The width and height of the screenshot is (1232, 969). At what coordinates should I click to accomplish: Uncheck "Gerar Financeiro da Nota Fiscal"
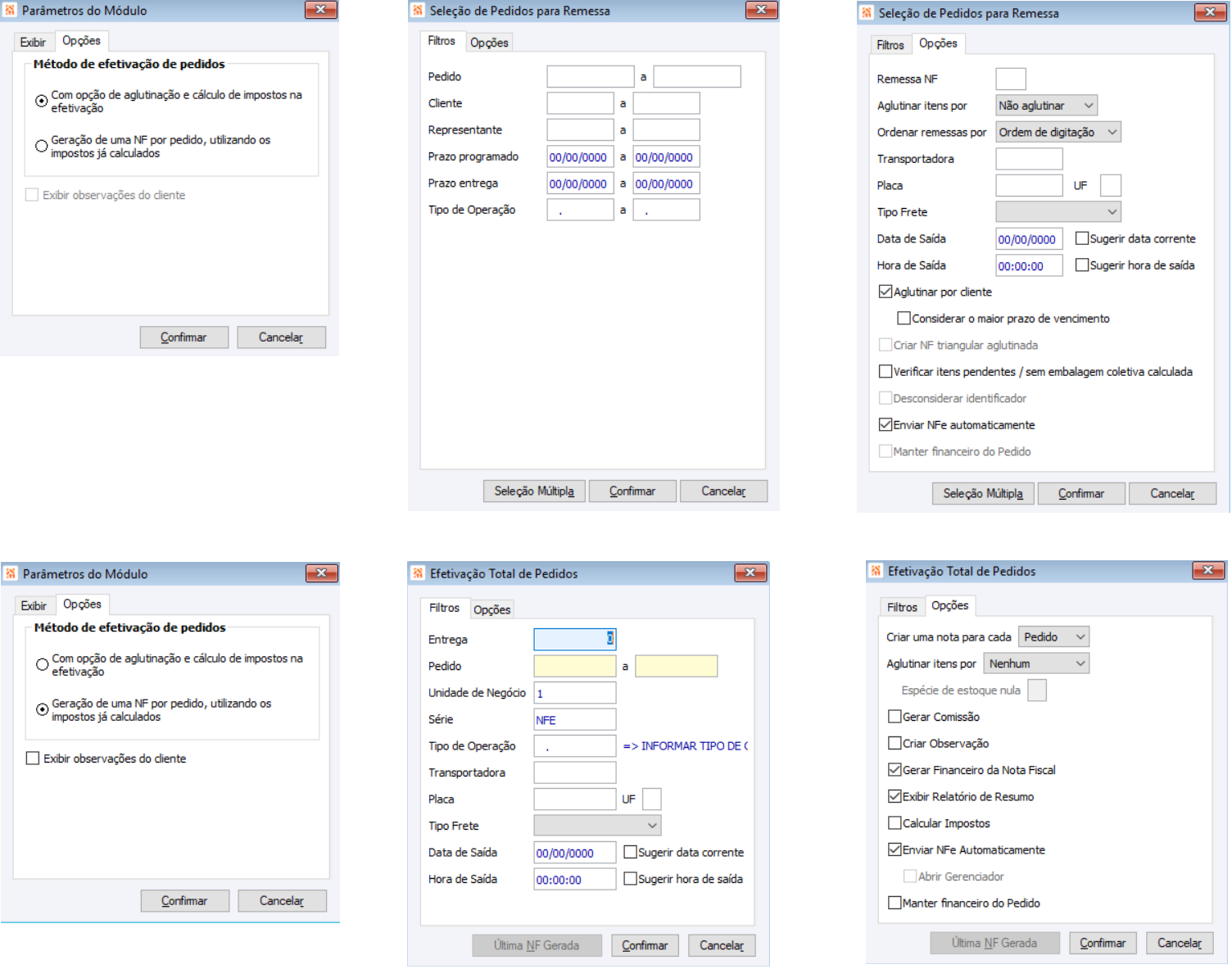(895, 770)
